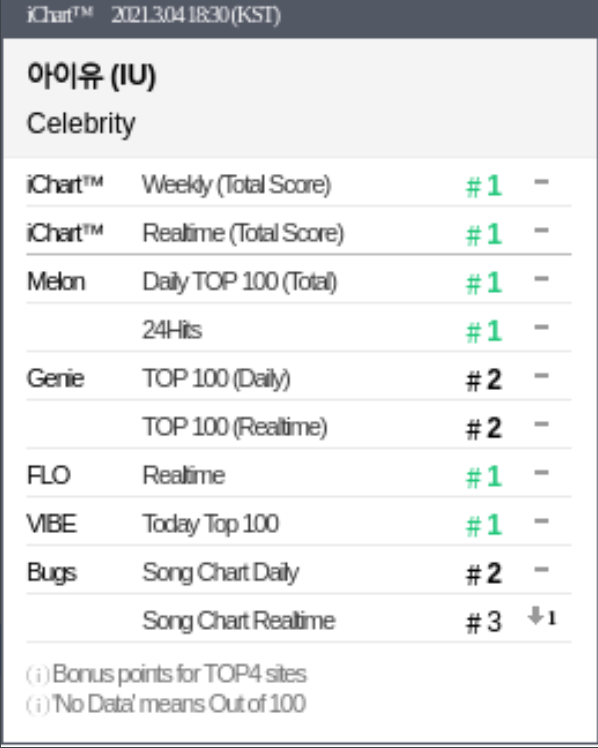The width and height of the screenshot is (598, 748).
Task: Click the info icon beside No Data note
Action: [38, 705]
